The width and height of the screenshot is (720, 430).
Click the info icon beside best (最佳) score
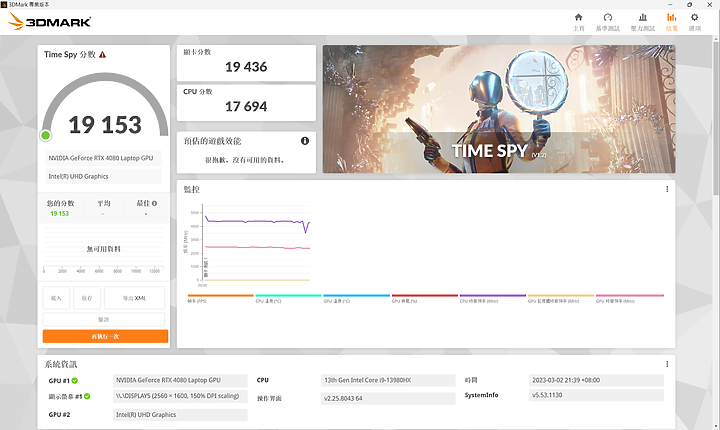point(155,203)
